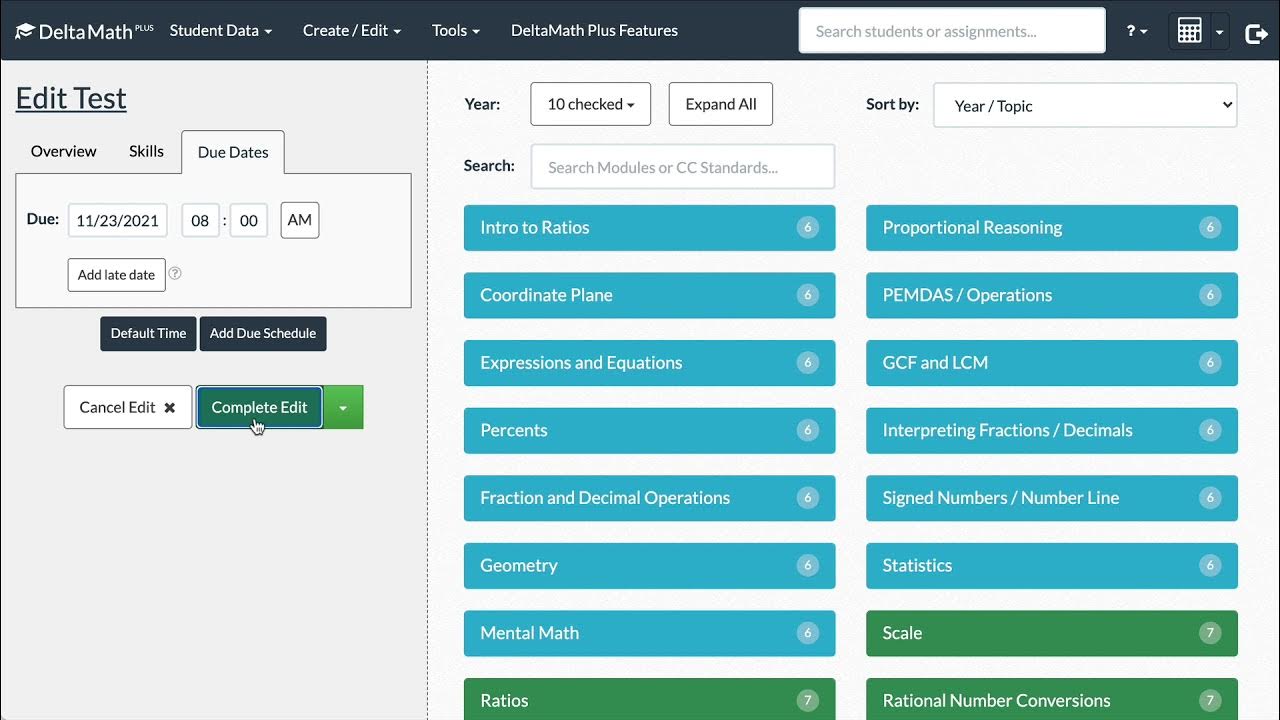The image size is (1280, 720).
Task: Expand the Proportional Reasoning module
Action: tap(1052, 228)
